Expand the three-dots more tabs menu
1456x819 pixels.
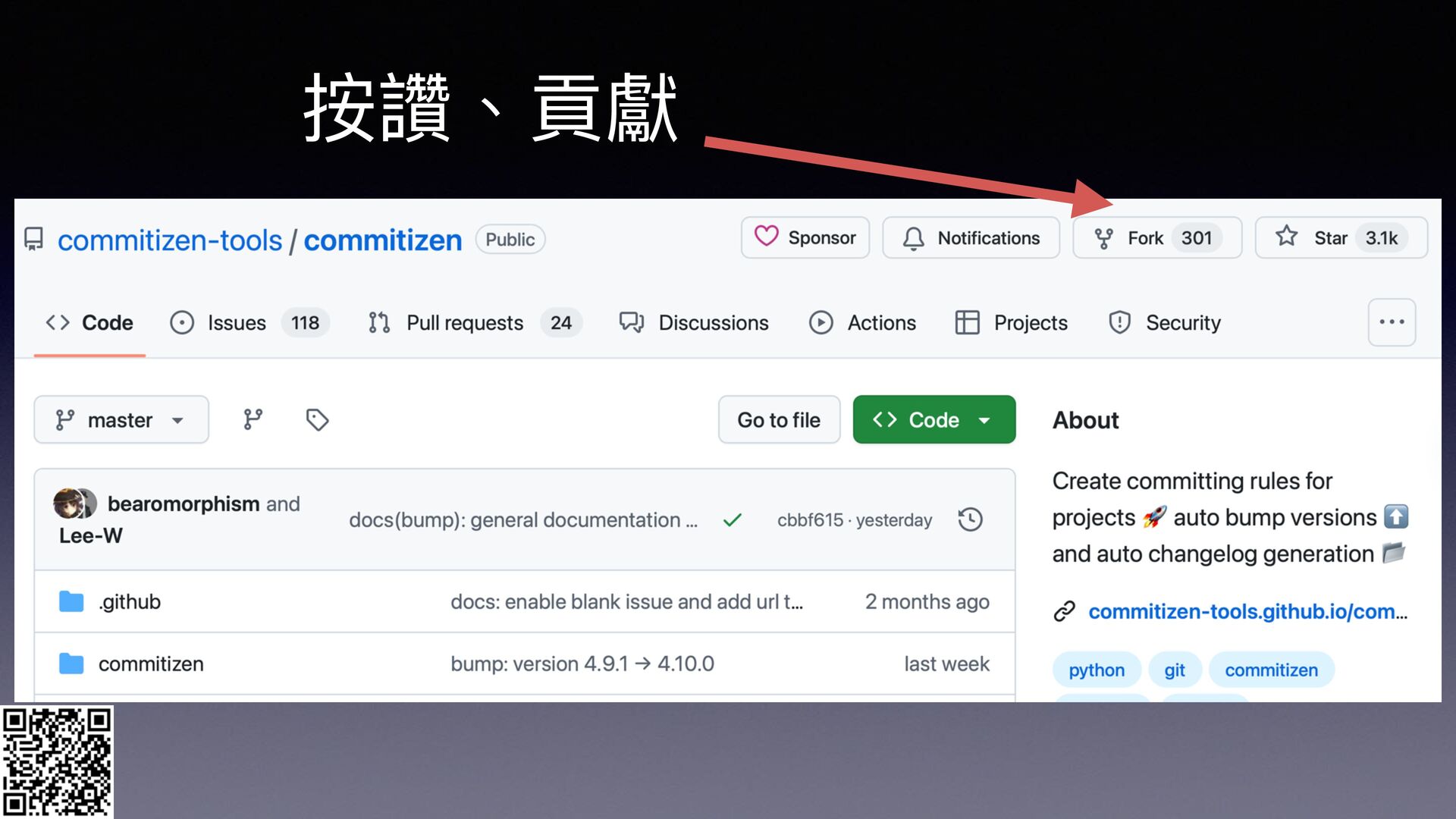tap(1391, 322)
